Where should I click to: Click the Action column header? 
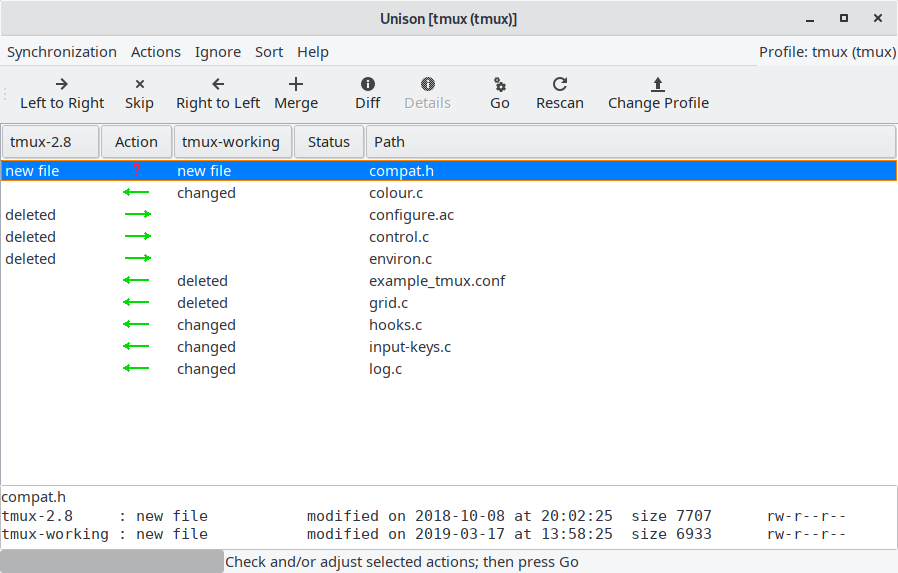(x=136, y=142)
